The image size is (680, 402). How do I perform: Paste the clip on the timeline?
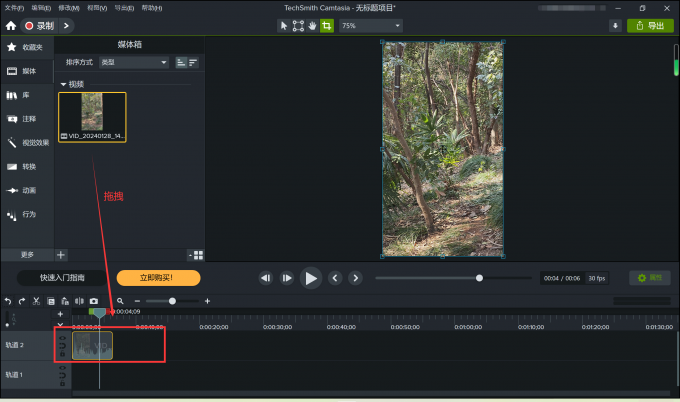point(65,301)
